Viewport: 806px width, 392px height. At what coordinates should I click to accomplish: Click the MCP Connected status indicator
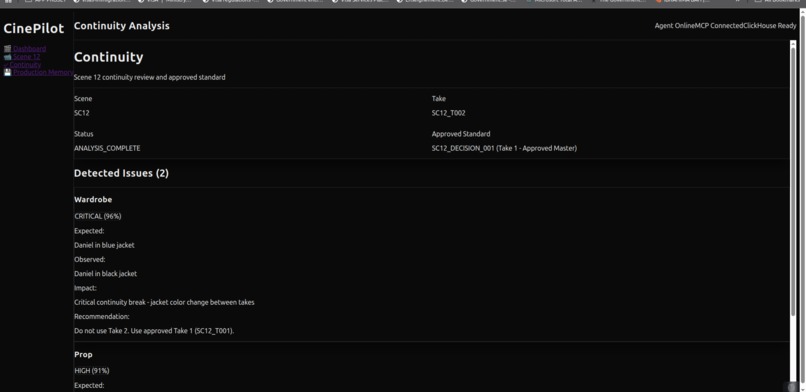pos(719,26)
